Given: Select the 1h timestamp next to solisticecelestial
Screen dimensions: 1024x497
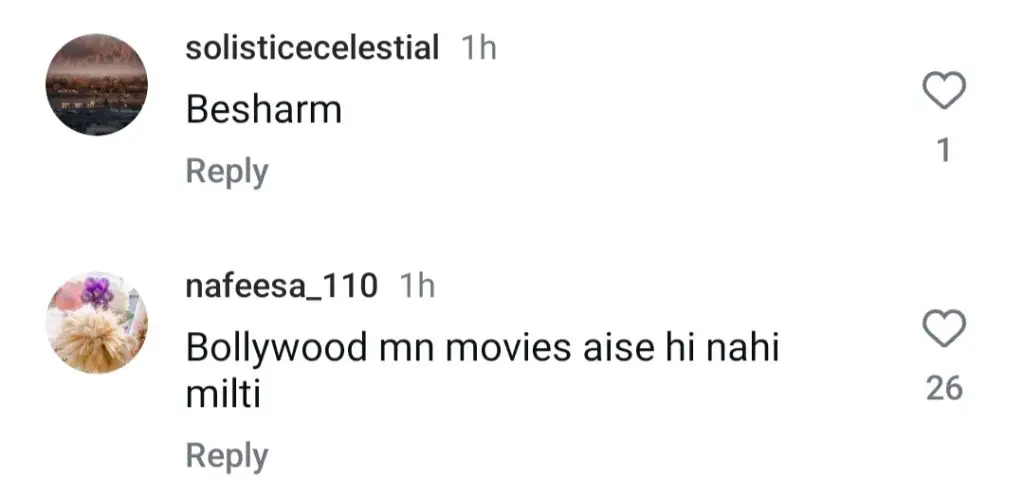Looking at the screenshot, I should click(x=479, y=48).
